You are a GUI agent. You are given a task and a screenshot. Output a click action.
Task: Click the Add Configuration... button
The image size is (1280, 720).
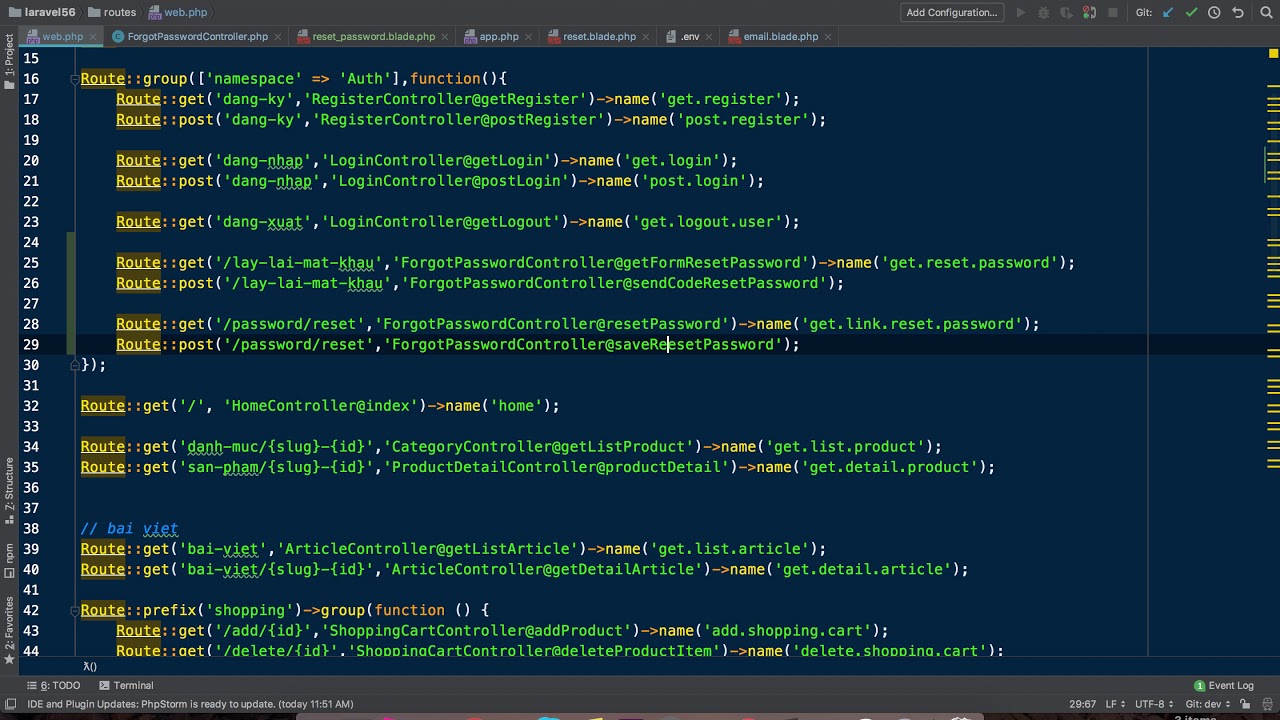pos(951,13)
